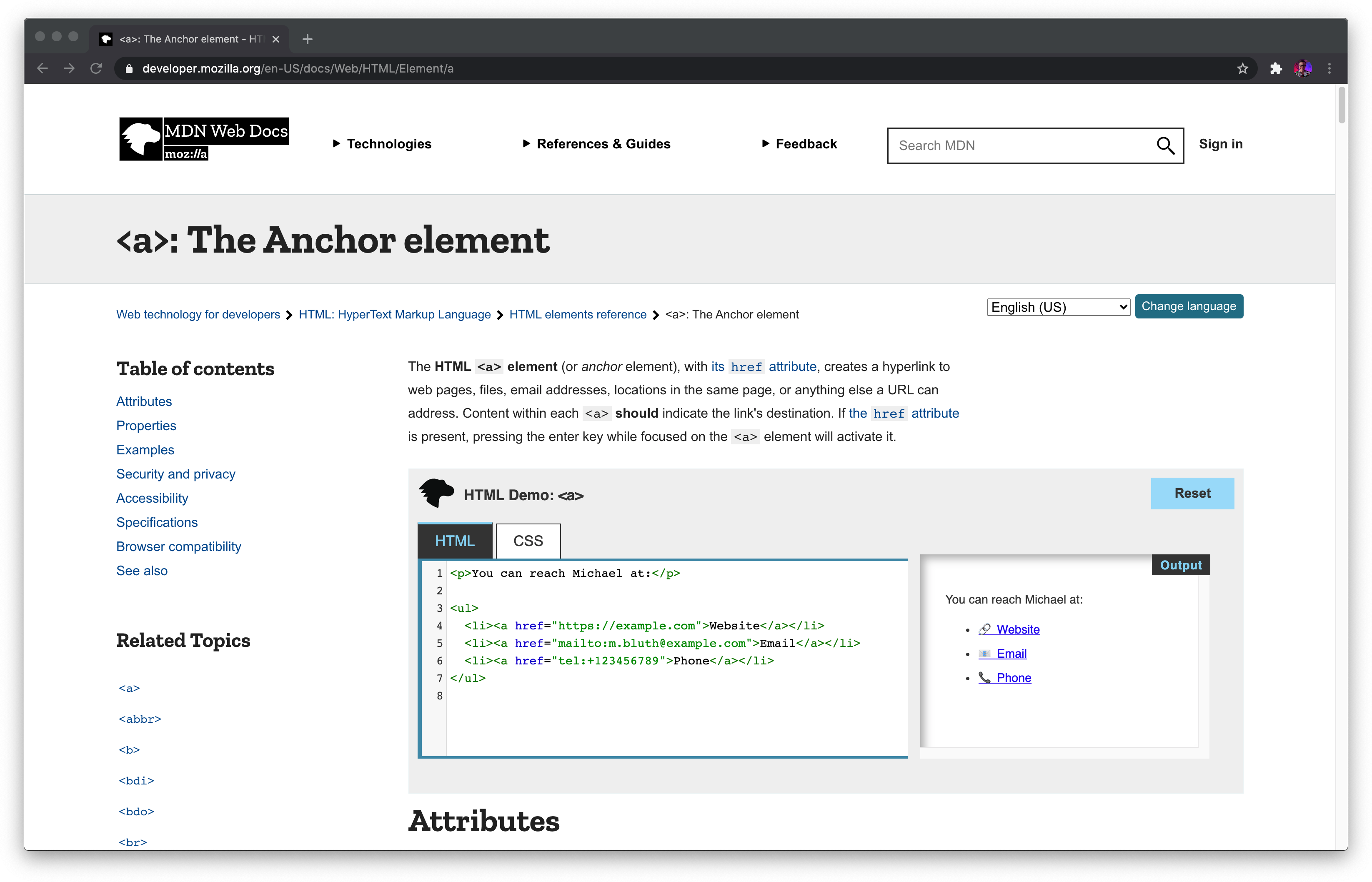
Task: Click the MDN Web Docs logo
Action: coord(203,139)
